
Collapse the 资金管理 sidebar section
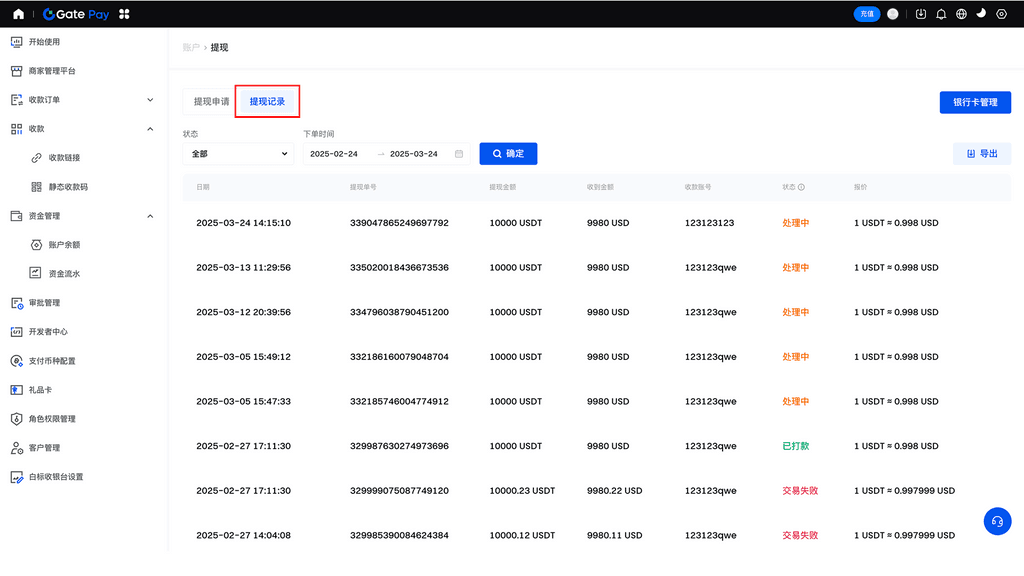[x=150, y=216]
